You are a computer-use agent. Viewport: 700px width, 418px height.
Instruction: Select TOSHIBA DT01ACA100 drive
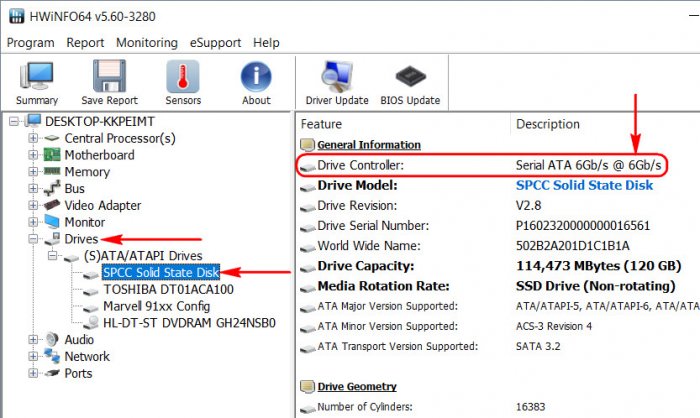coord(168,289)
